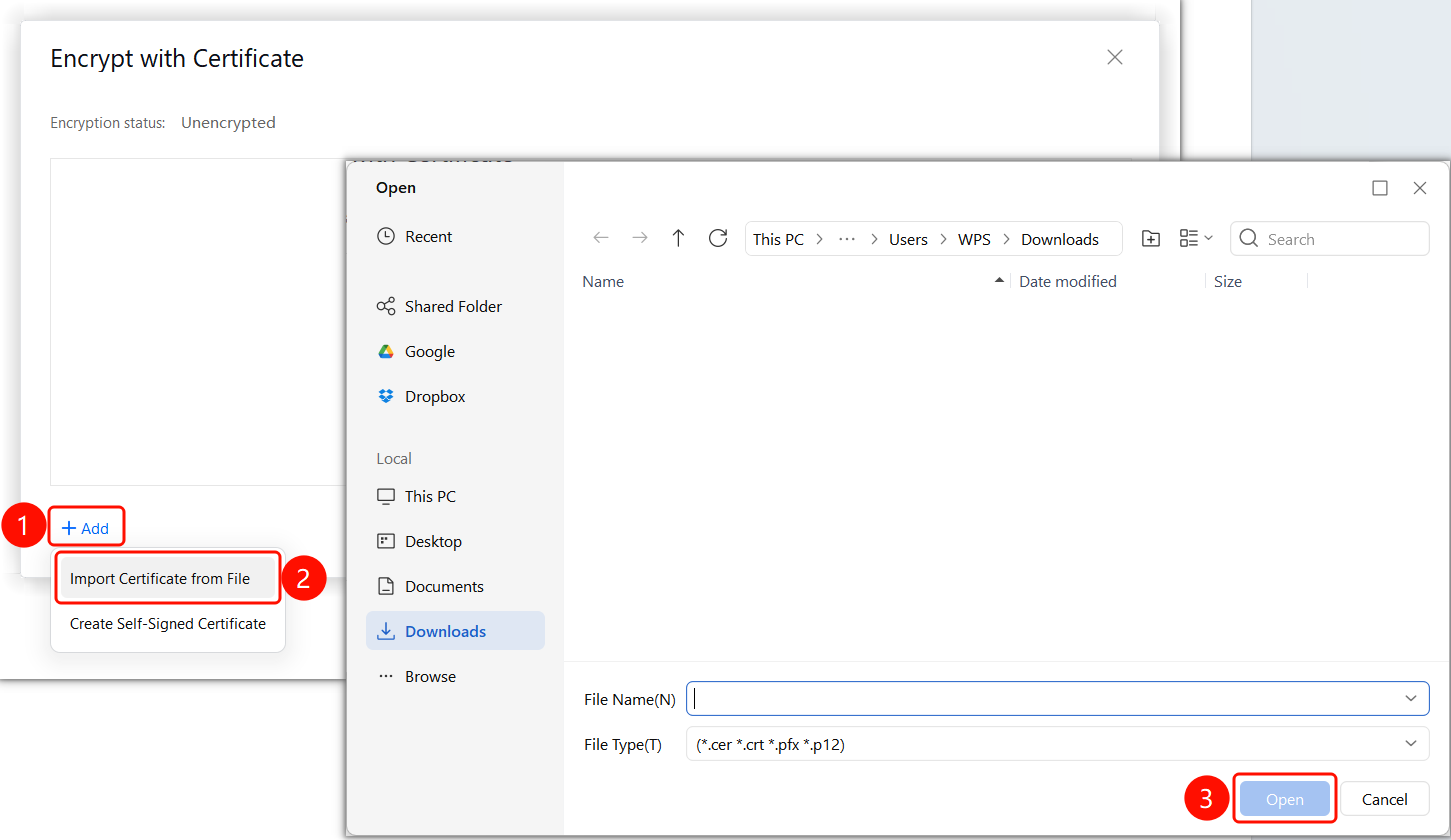The height and width of the screenshot is (840, 1451).
Task: Refresh the Downloads folder listing
Action: pyautogui.click(x=717, y=238)
